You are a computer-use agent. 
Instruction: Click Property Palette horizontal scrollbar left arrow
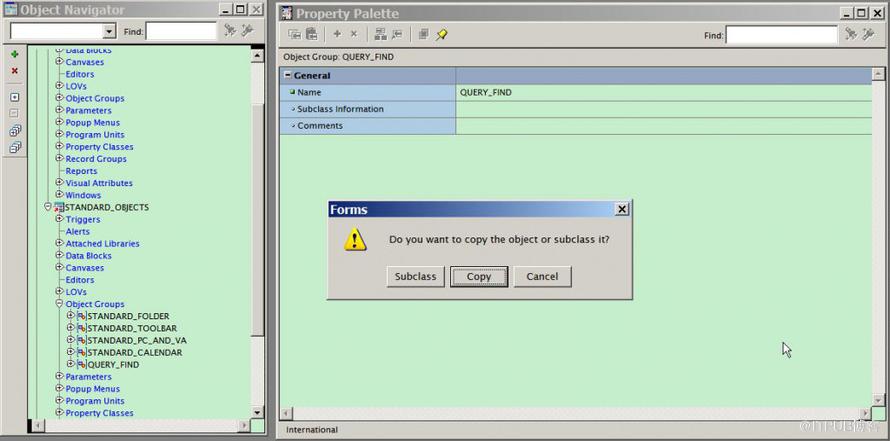[x=286, y=414]
